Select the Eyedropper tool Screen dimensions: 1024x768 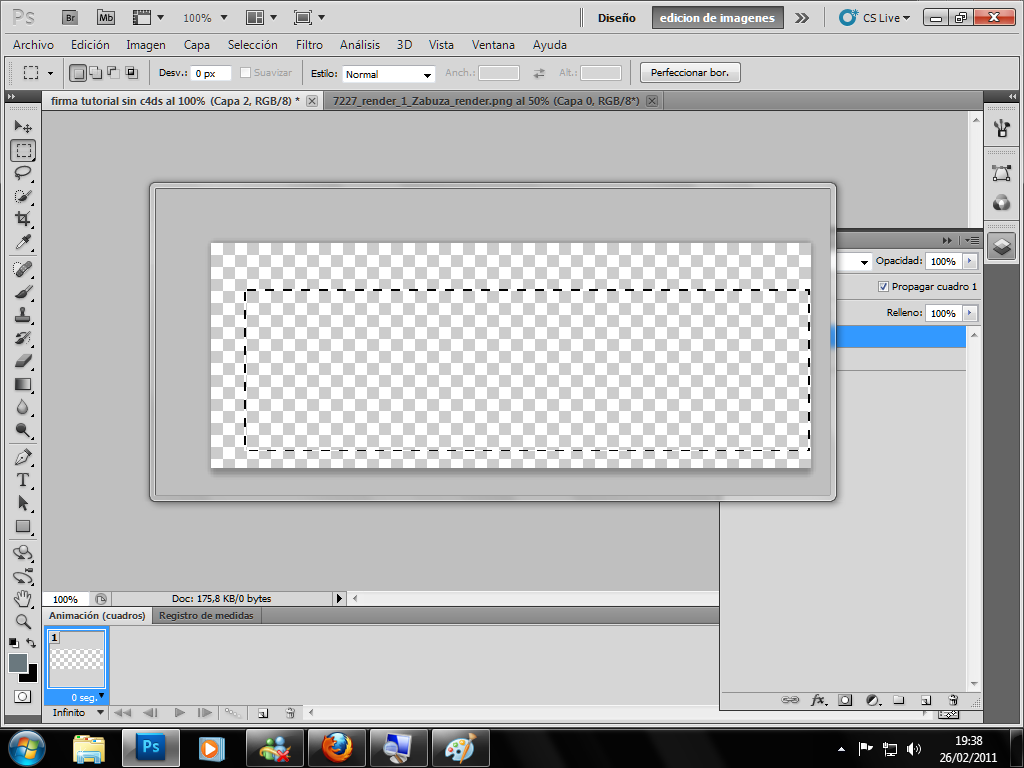[x=23, y=242]
